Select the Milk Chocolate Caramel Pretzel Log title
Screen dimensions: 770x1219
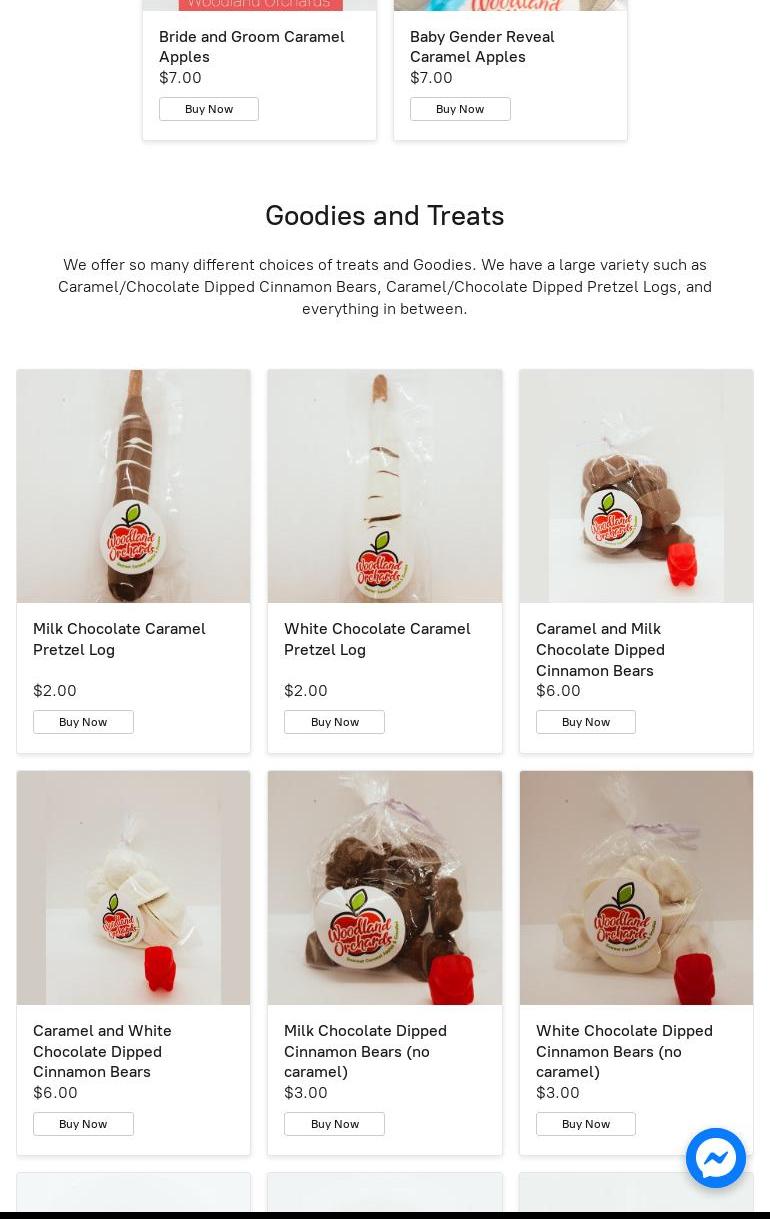[x=119, y=639]
